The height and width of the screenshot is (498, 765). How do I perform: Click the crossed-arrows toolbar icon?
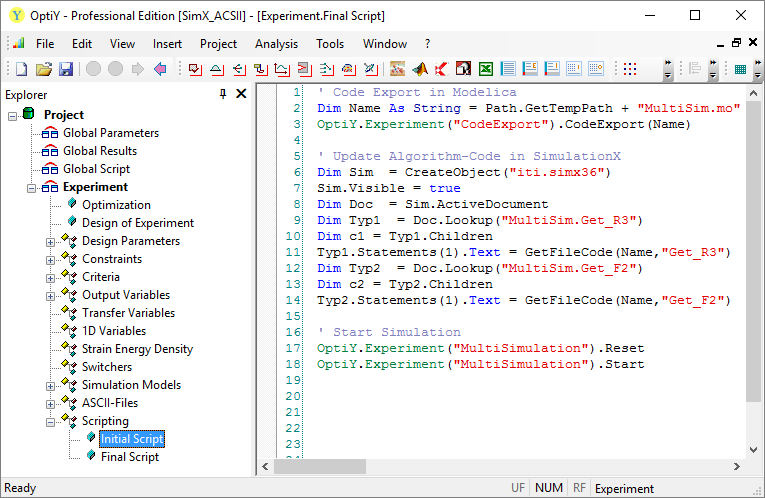tap(370, 69)
